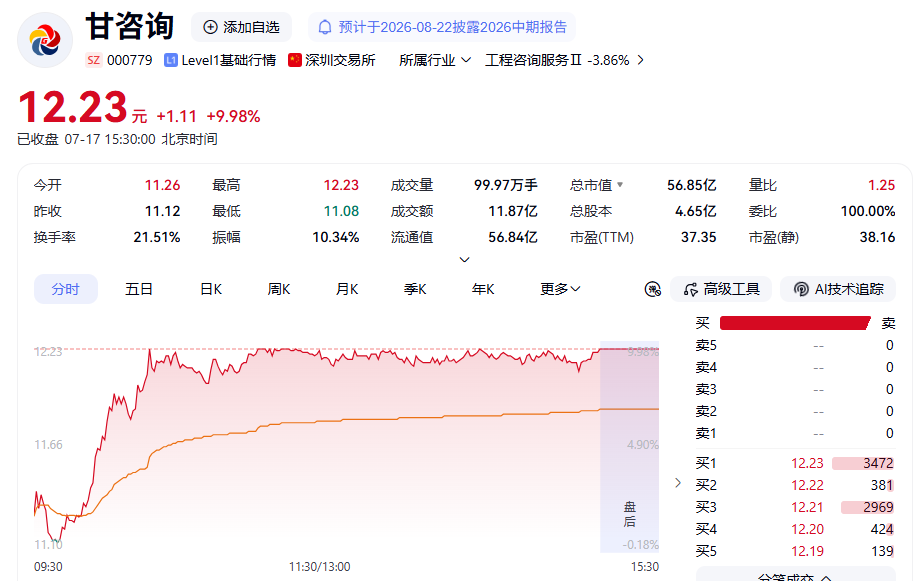This screenshot has width=920, height=581.
Task: Click the 量比 value 1.25
Action: (881, 185)
